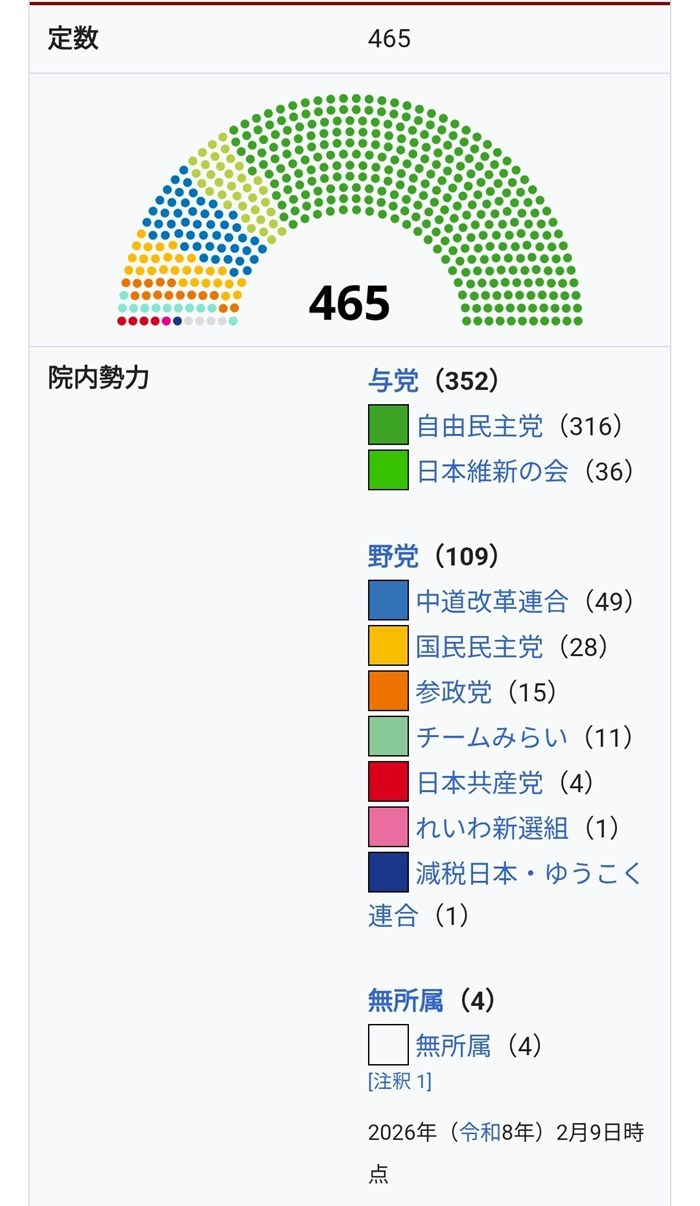The width and height of the screenshot is (700, 1206).
Task: Open the 日本維新の会 link
Action: (x=492, y=471)
